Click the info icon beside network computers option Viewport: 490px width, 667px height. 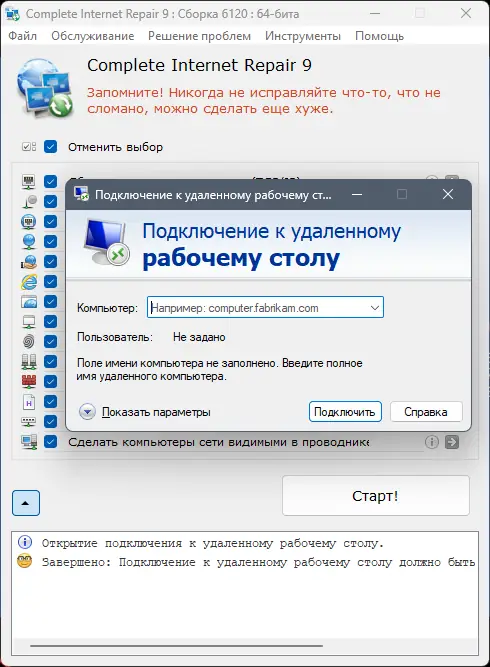coord(431,442)
